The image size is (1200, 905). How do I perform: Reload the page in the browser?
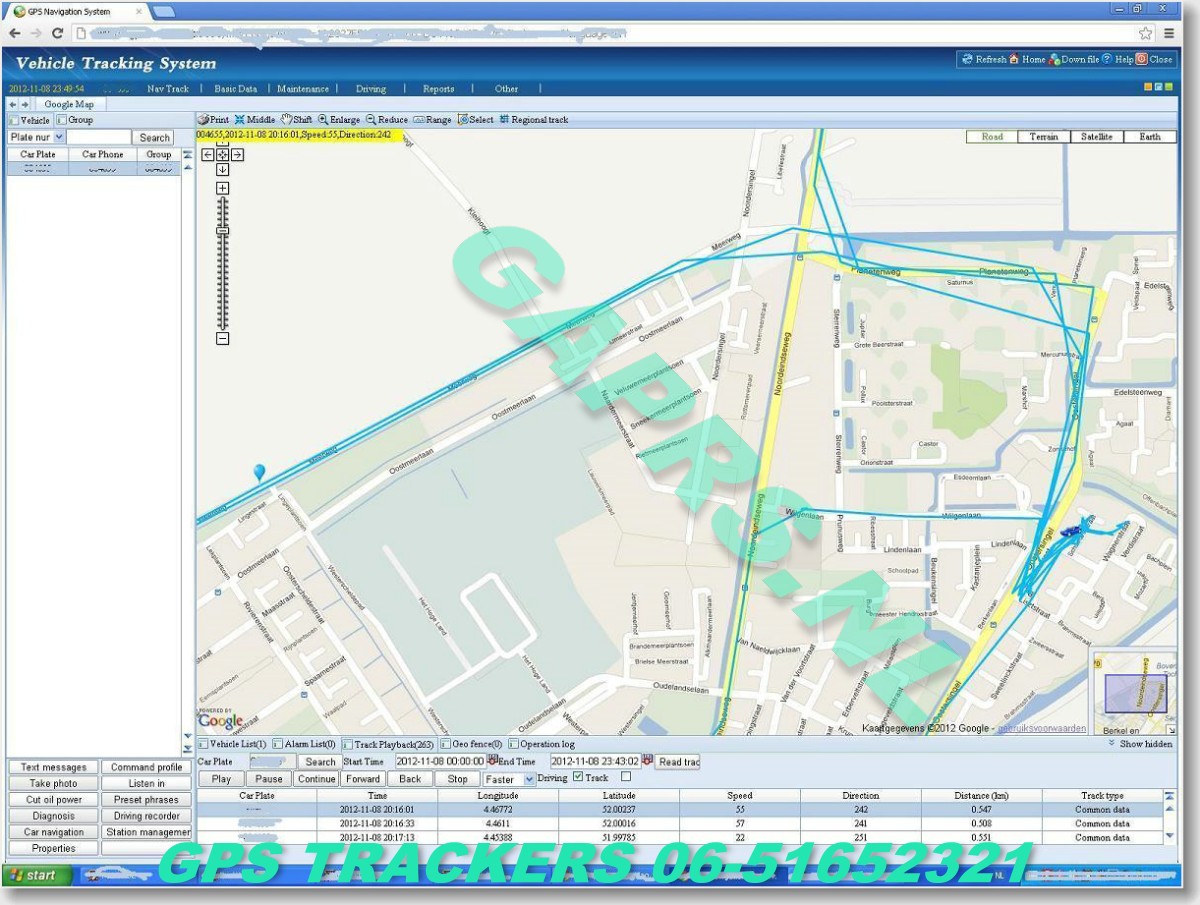point(57,33)
